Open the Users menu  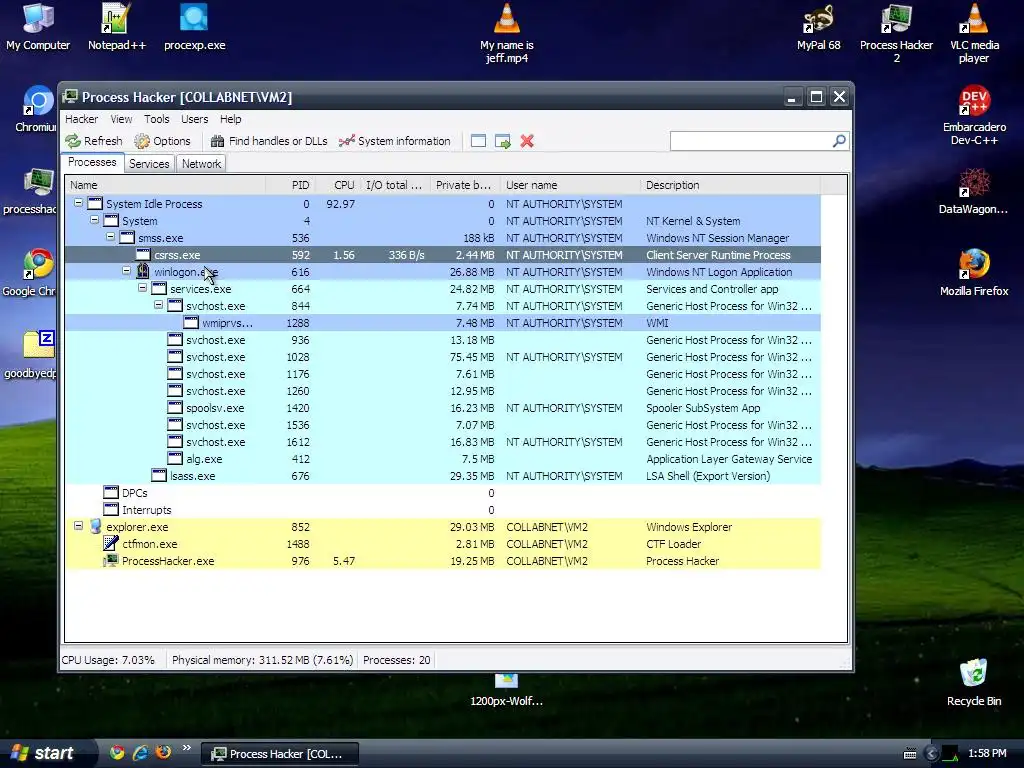(195, 119)
